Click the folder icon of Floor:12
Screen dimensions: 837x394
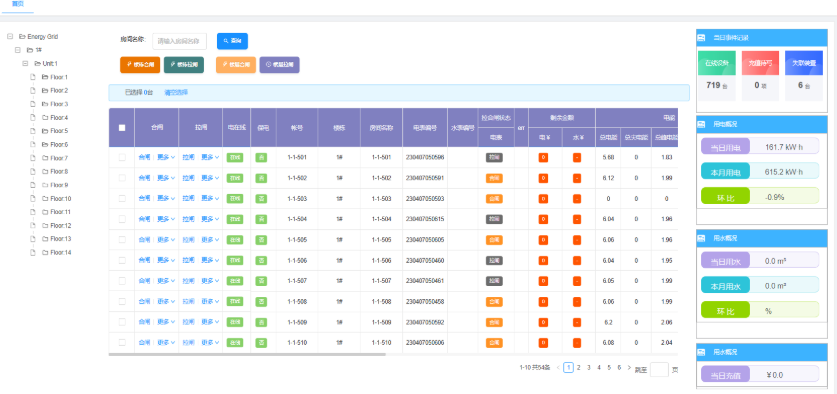45,225
